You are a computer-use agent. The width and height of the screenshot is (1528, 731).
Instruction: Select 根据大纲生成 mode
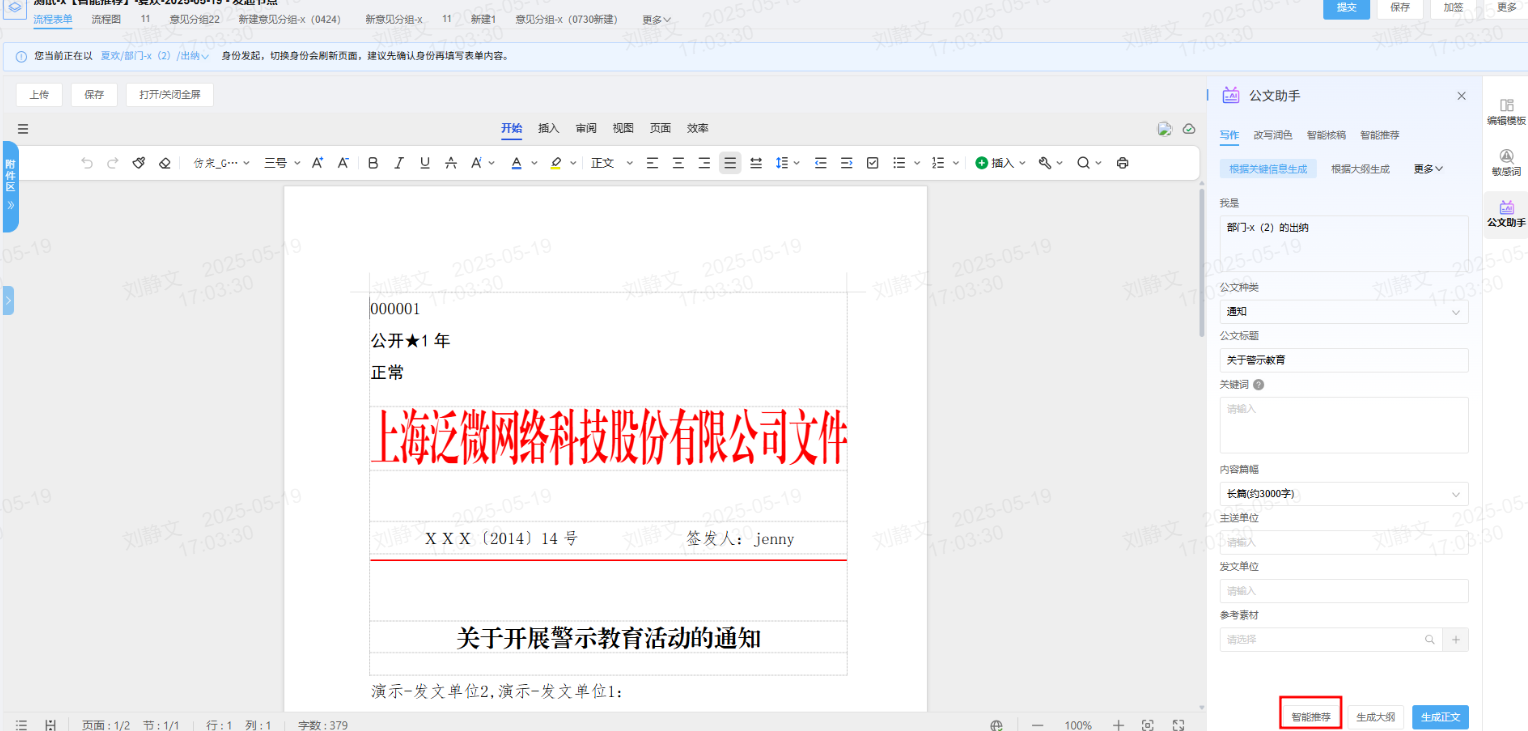[x=1360, y=169]
